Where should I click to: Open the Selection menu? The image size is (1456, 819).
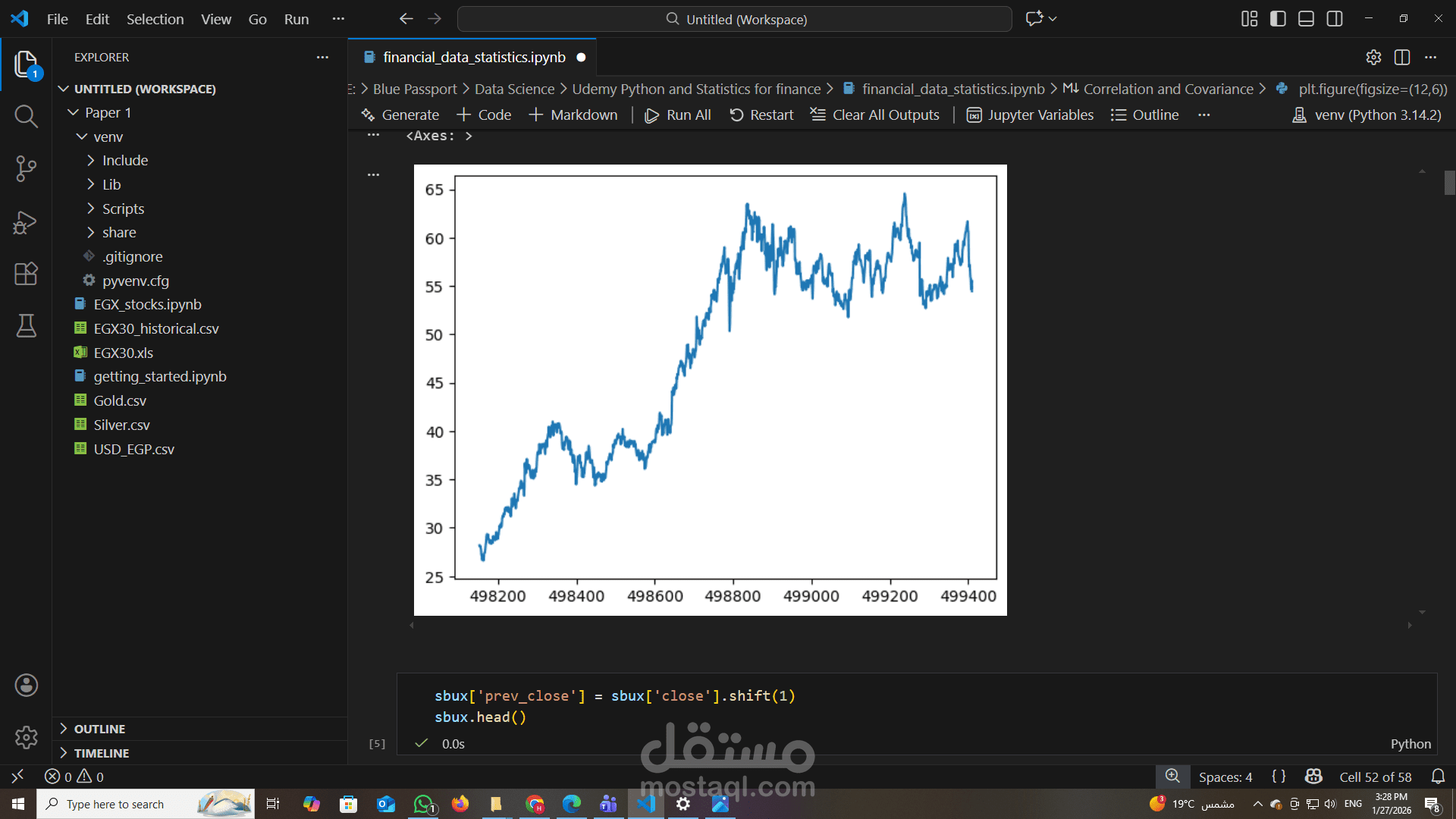click(155, 19)
